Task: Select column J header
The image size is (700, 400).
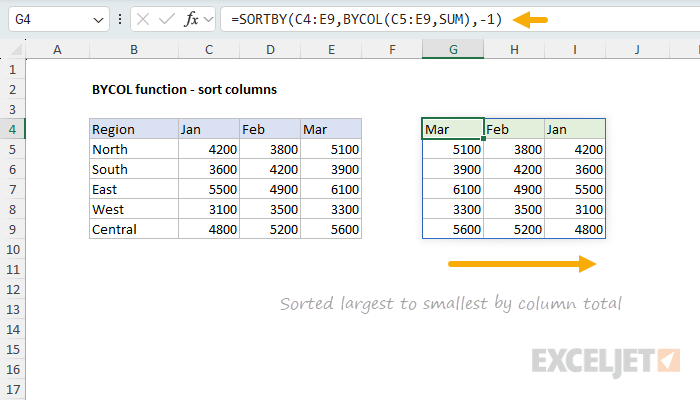Action: click(x=637, y=50)
